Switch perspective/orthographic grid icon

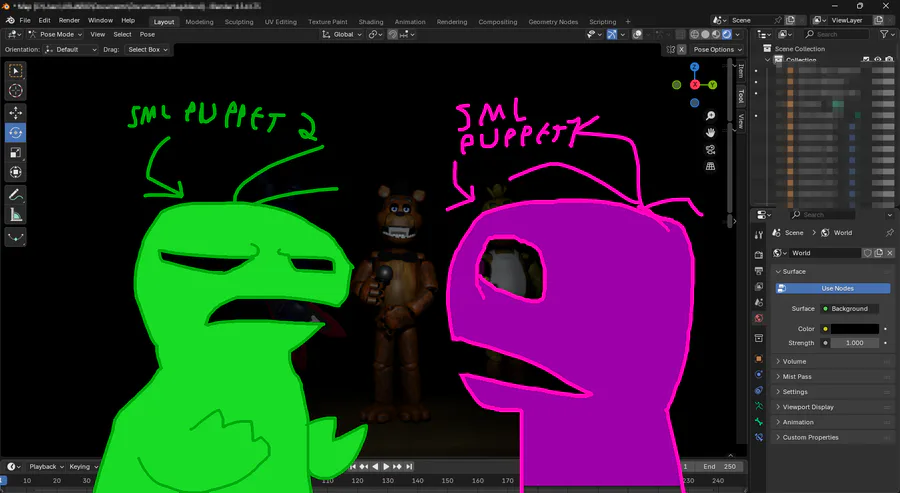pyautogui.click(x=711, y=166)
